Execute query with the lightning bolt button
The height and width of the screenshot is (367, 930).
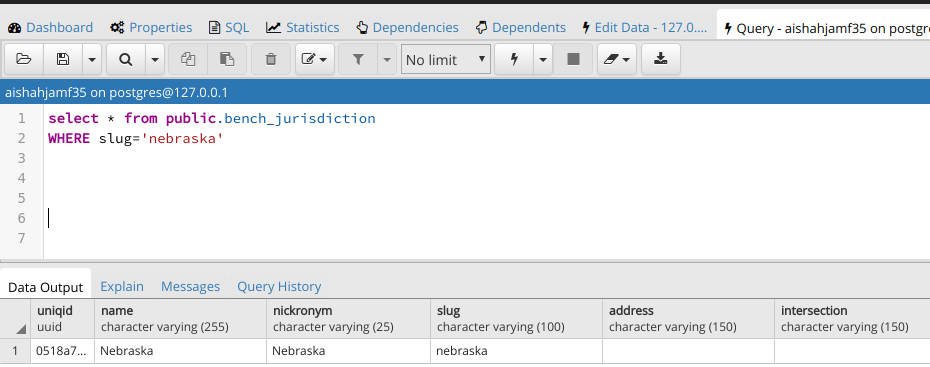tap(514, 59)
